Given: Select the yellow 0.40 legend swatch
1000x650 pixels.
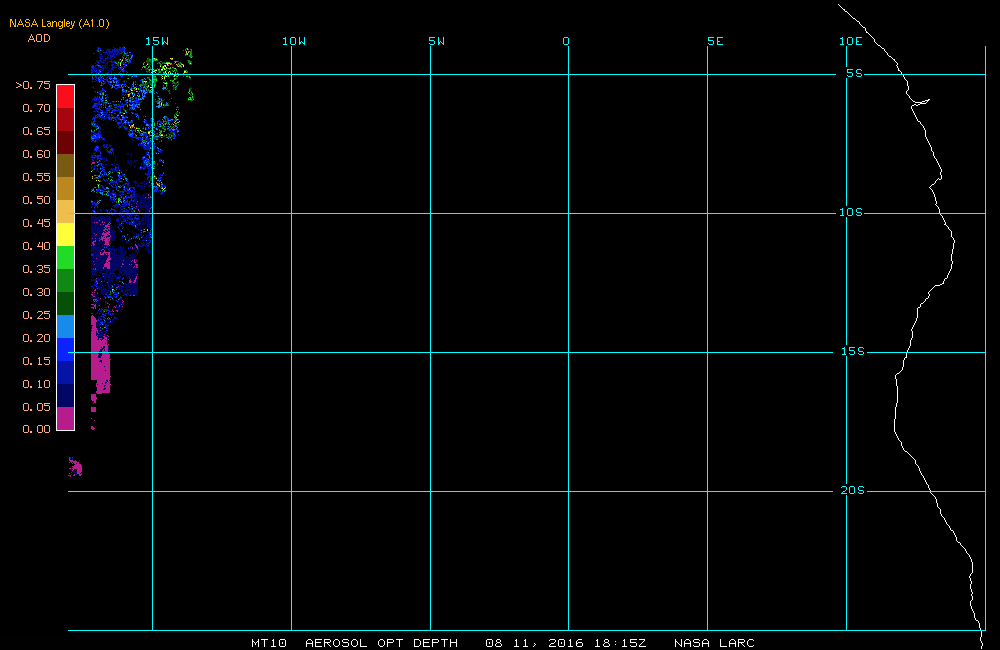Looking at the screenshot, I should 66,234.
